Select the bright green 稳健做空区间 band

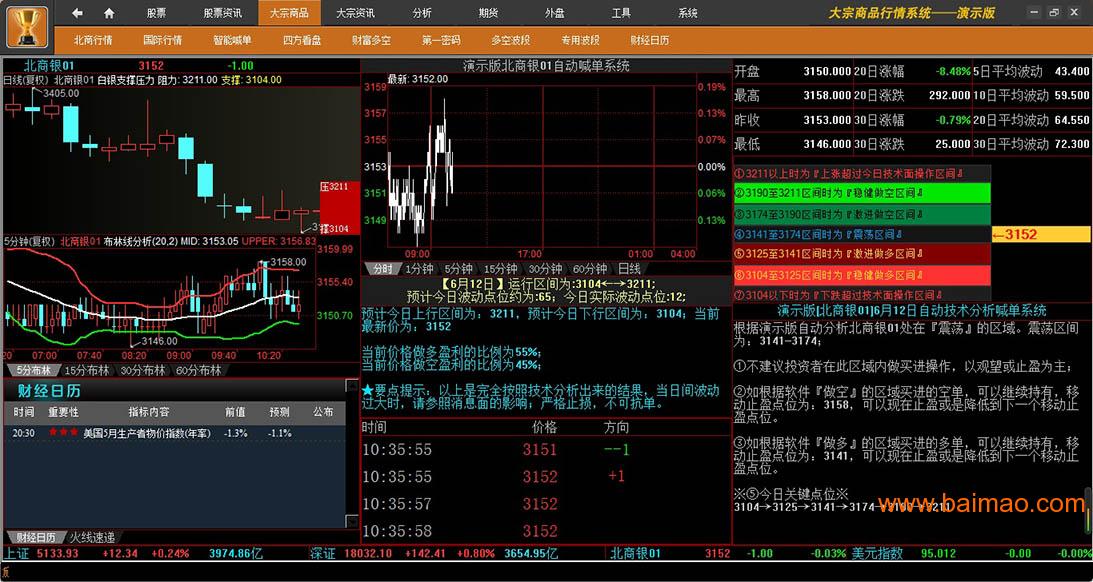[861, 193]
